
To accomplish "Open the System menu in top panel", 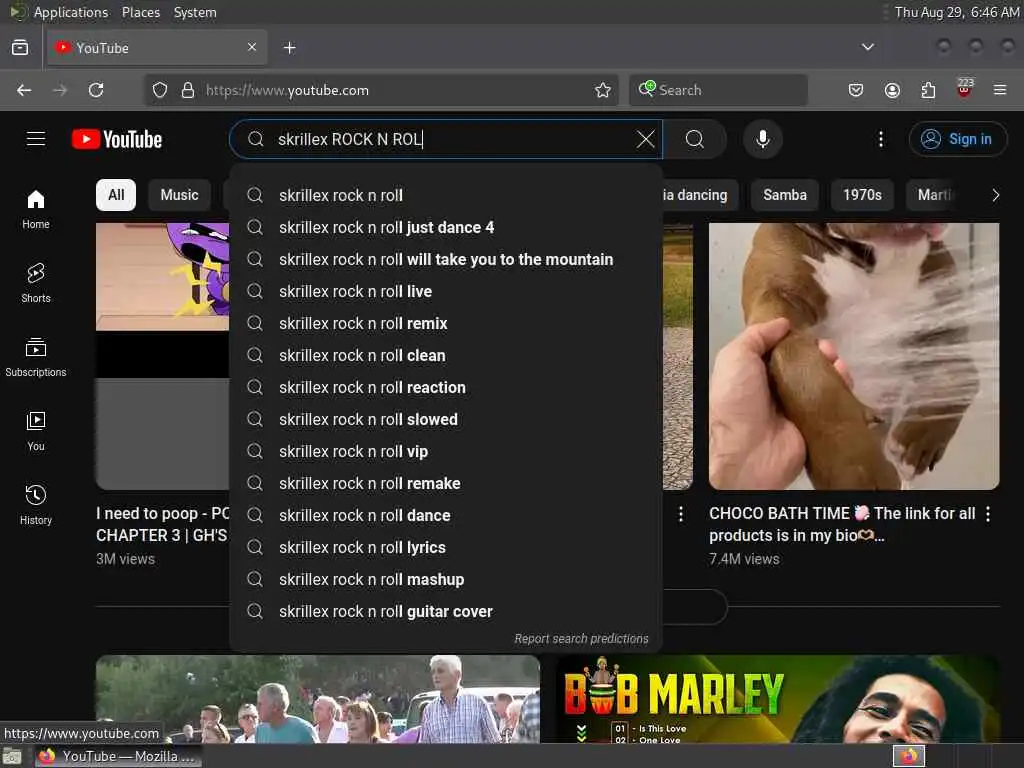I will click(195, 12).
